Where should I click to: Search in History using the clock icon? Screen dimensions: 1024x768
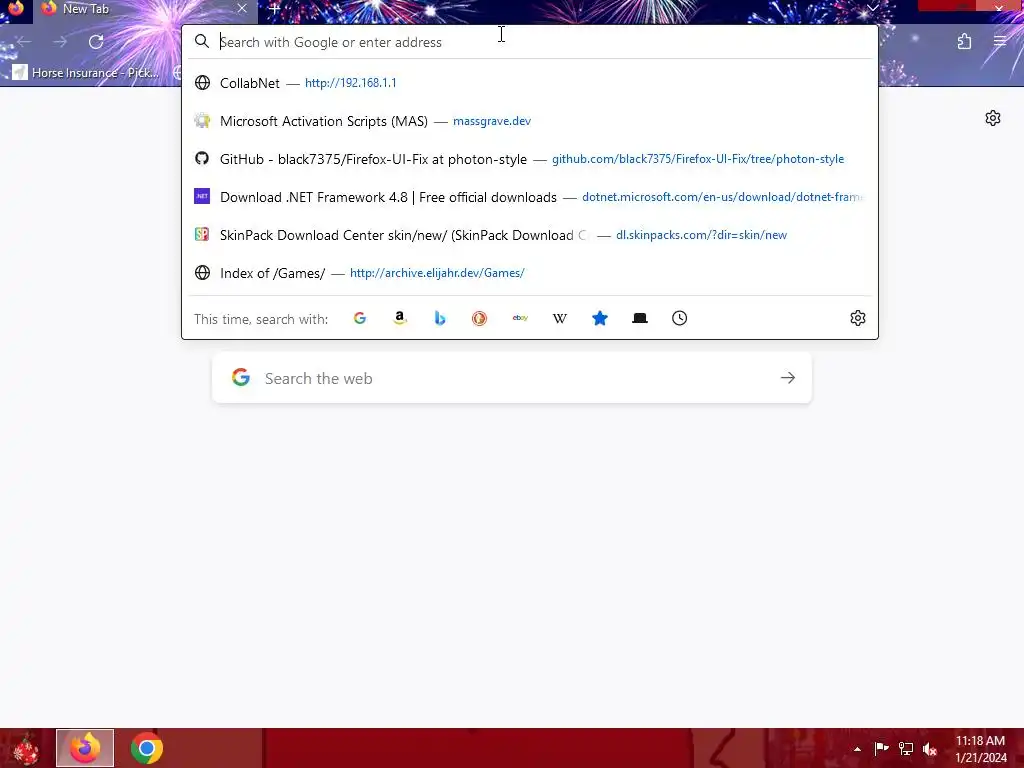[x=680, y=318]
